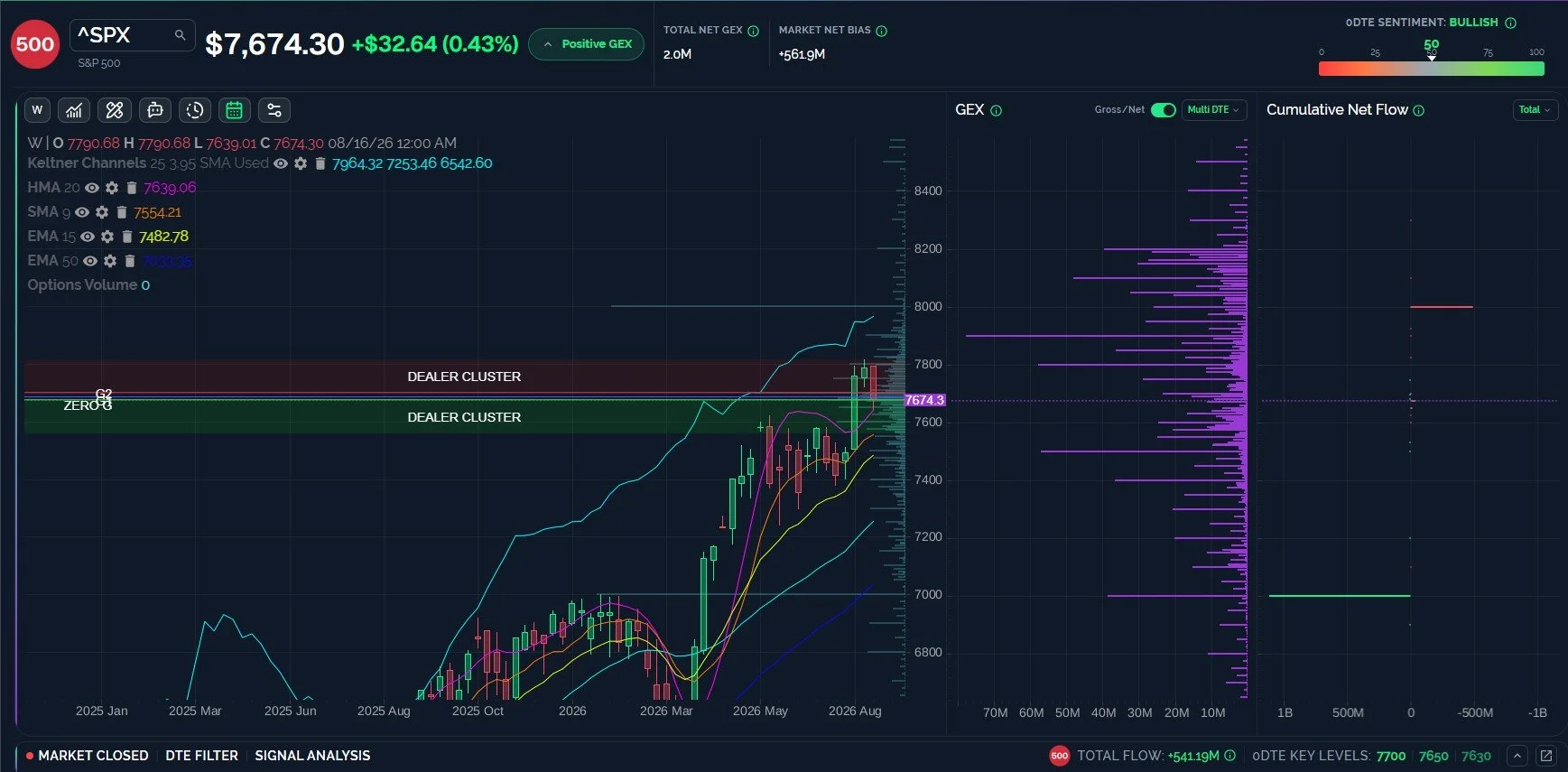1568x772 pixels.
Task: Click the Options Volume label
Action: click(82, 285)
